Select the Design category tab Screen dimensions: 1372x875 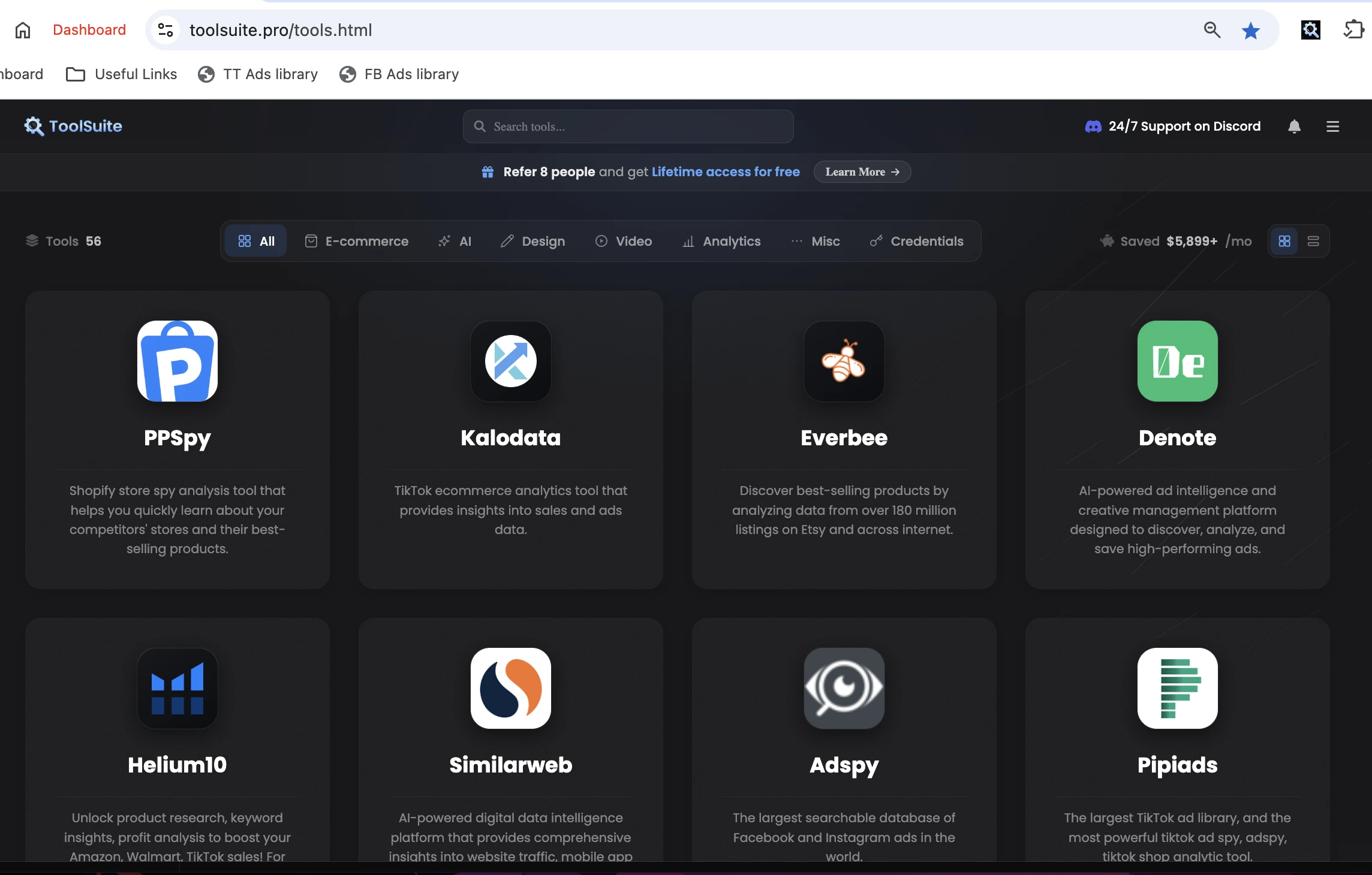pos(532,241)
